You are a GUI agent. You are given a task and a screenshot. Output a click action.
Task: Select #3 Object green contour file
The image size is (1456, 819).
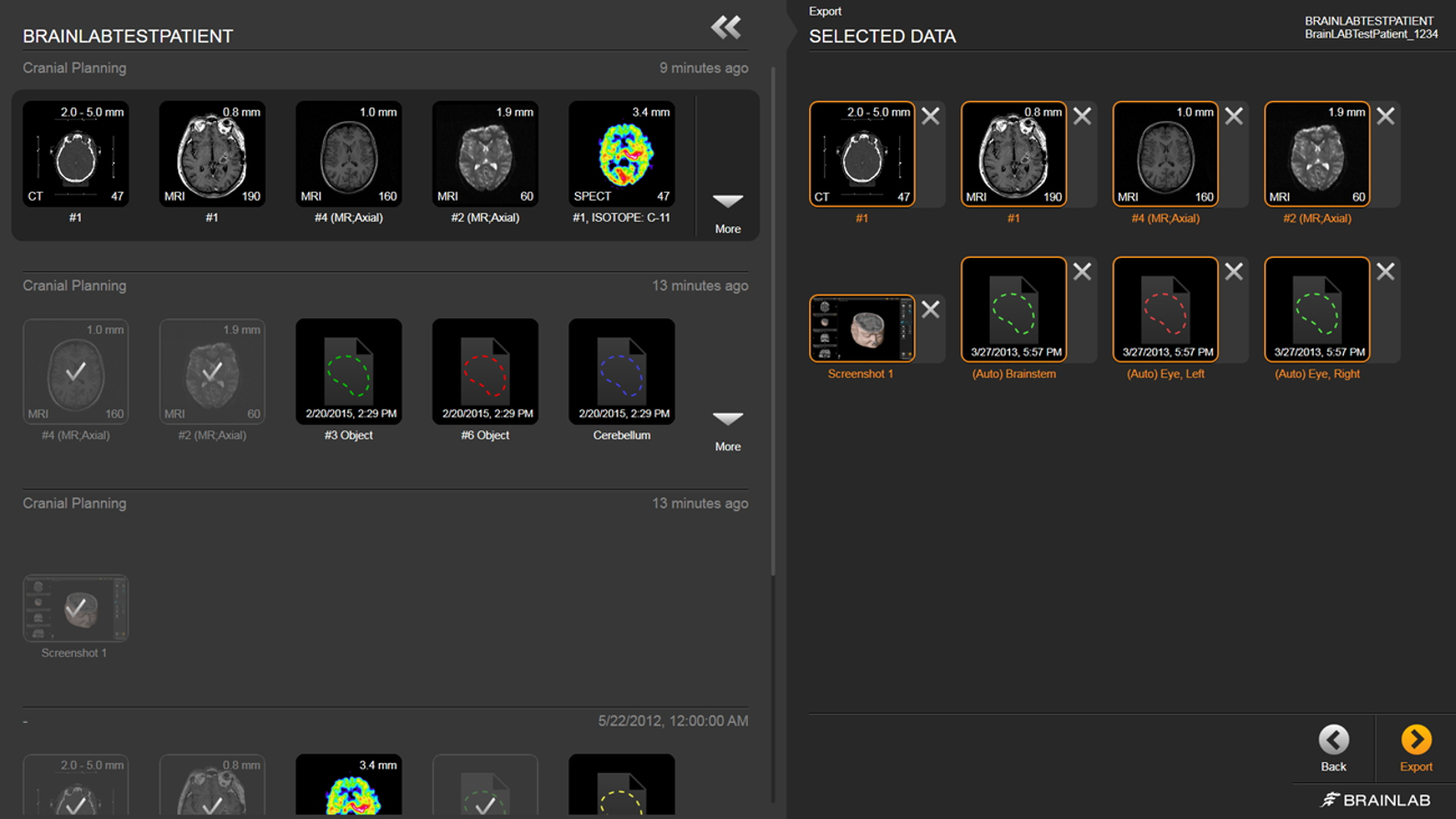[x=349, y=371]
